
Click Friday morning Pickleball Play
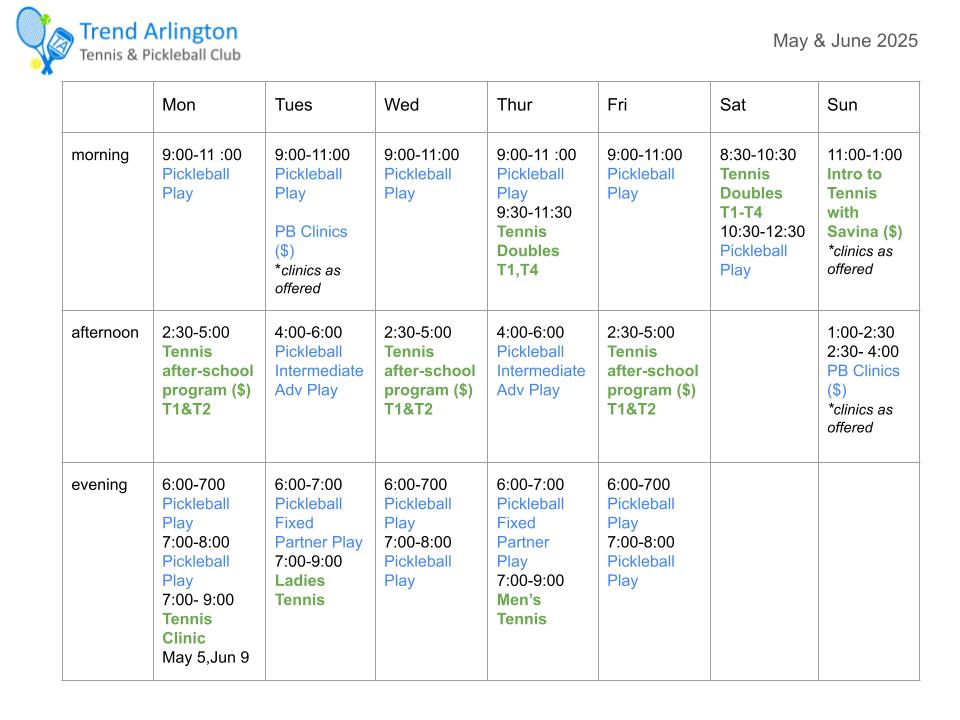(640, 183)
